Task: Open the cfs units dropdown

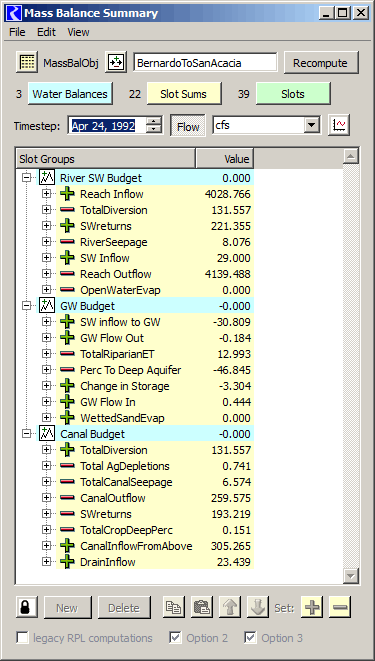Action: (312, 125)
